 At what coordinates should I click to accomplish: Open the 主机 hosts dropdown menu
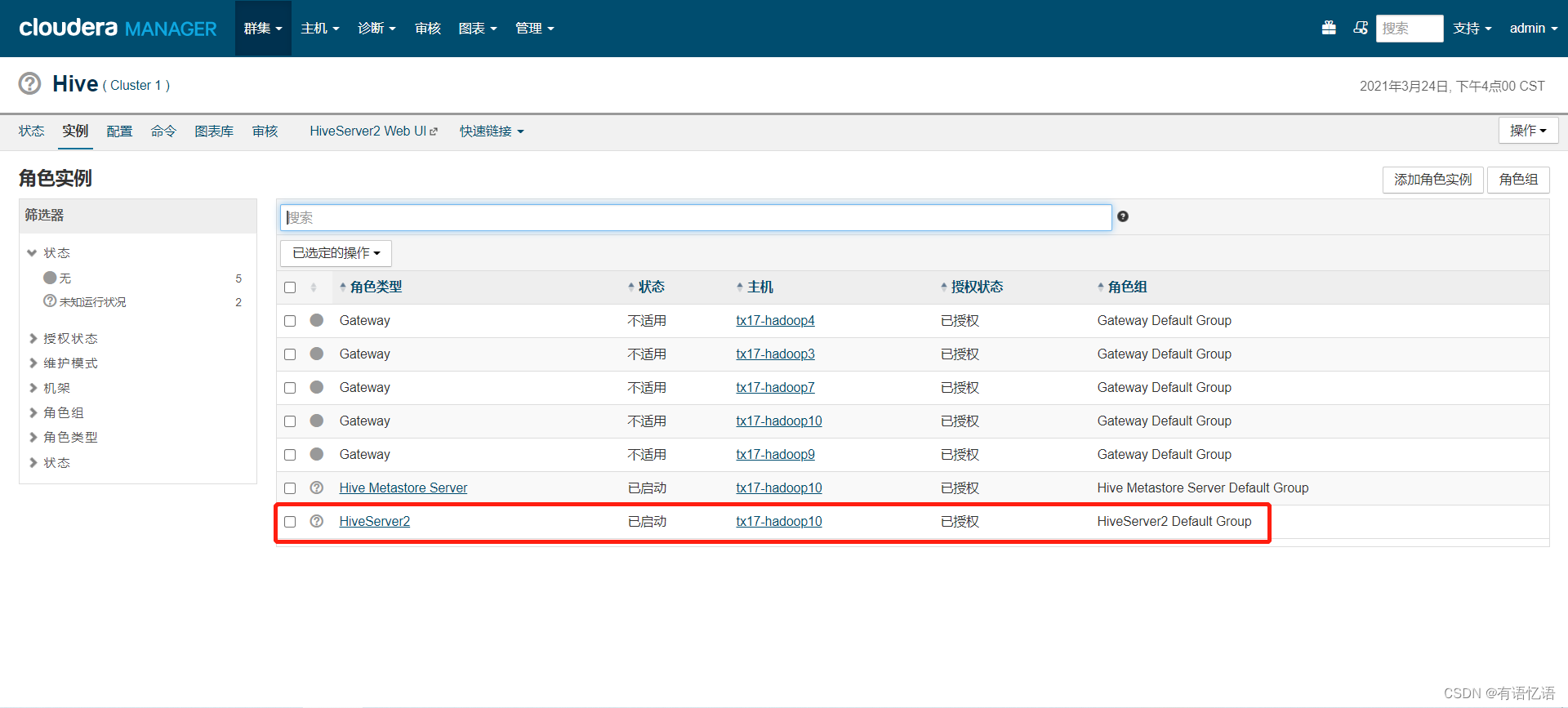point(319,29)
